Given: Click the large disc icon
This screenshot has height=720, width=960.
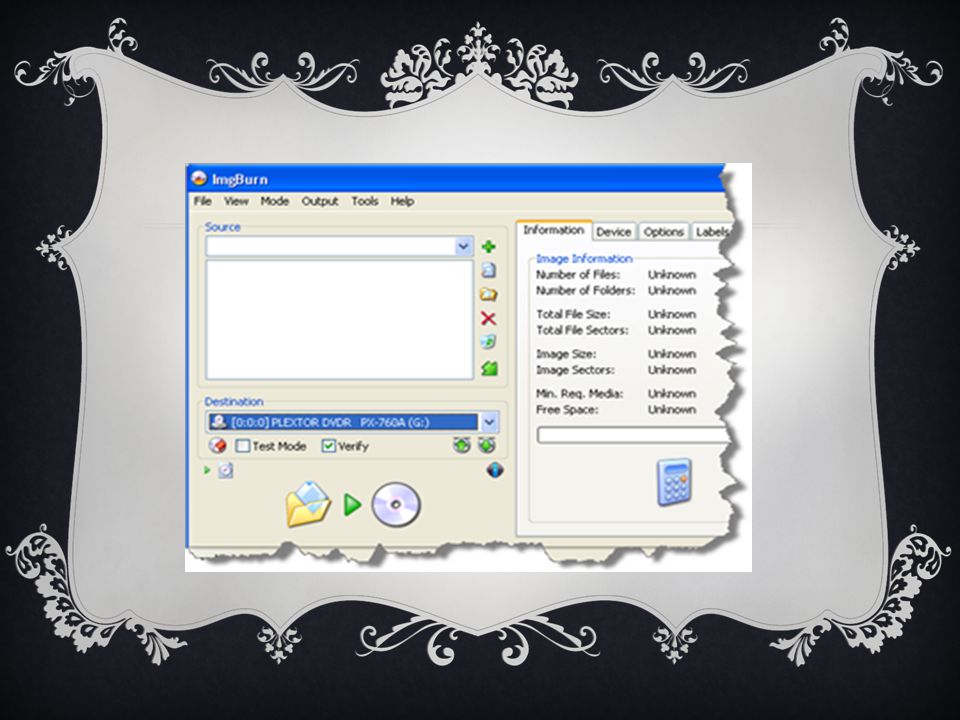Looking at the screenshot, I should coord(396,505).
